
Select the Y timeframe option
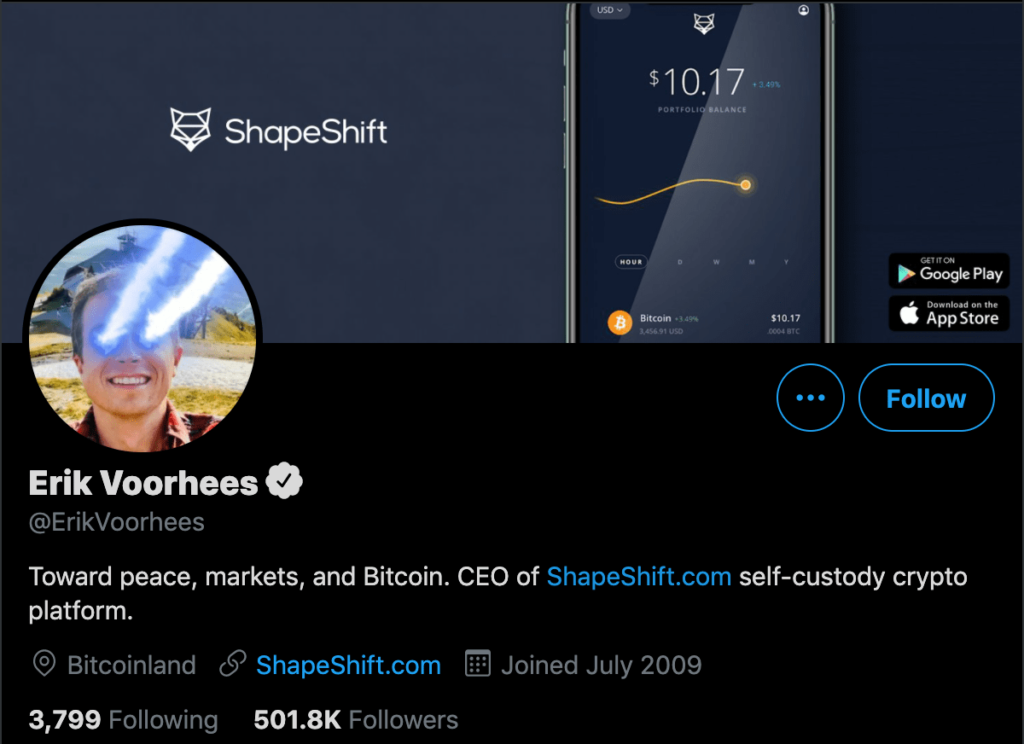[786, 261]
